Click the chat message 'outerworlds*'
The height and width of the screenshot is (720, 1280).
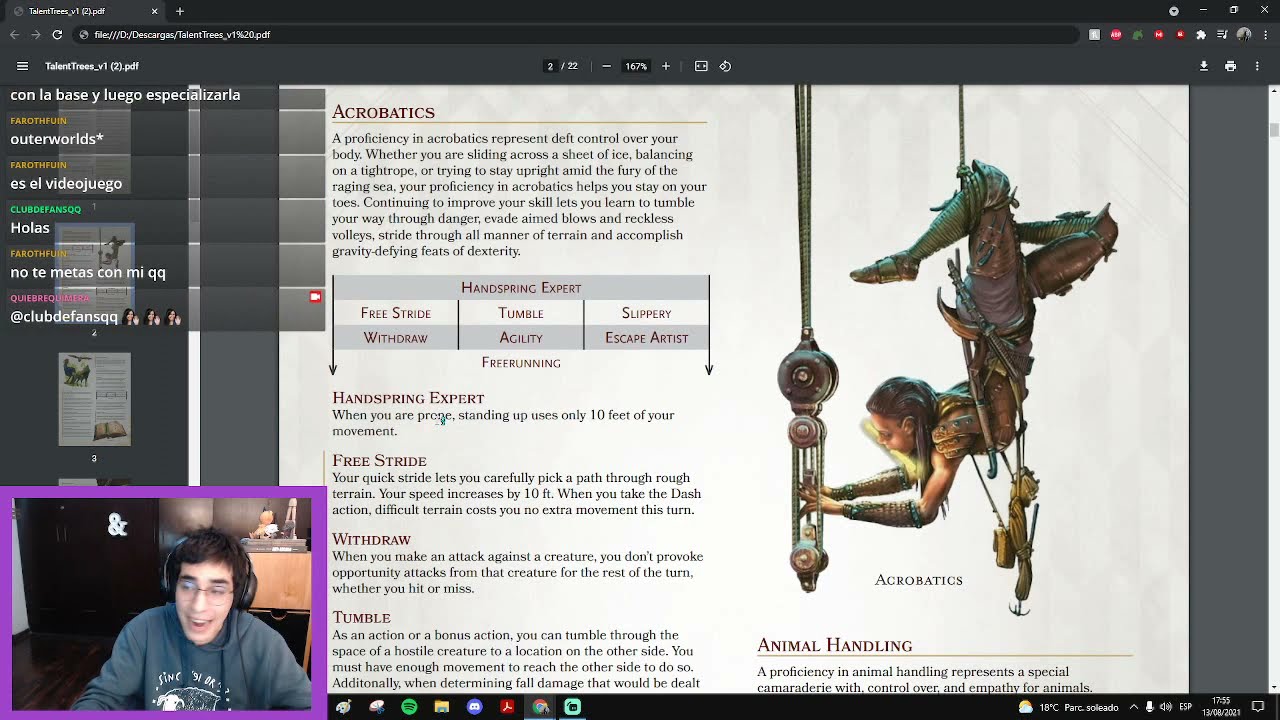pos(57,139)
